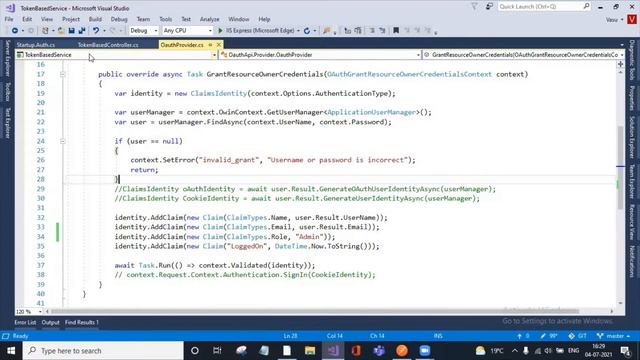Screen dimensions: 640x360
Task: Click the unpublished commits arrow status item
Action: click(523, 336)
